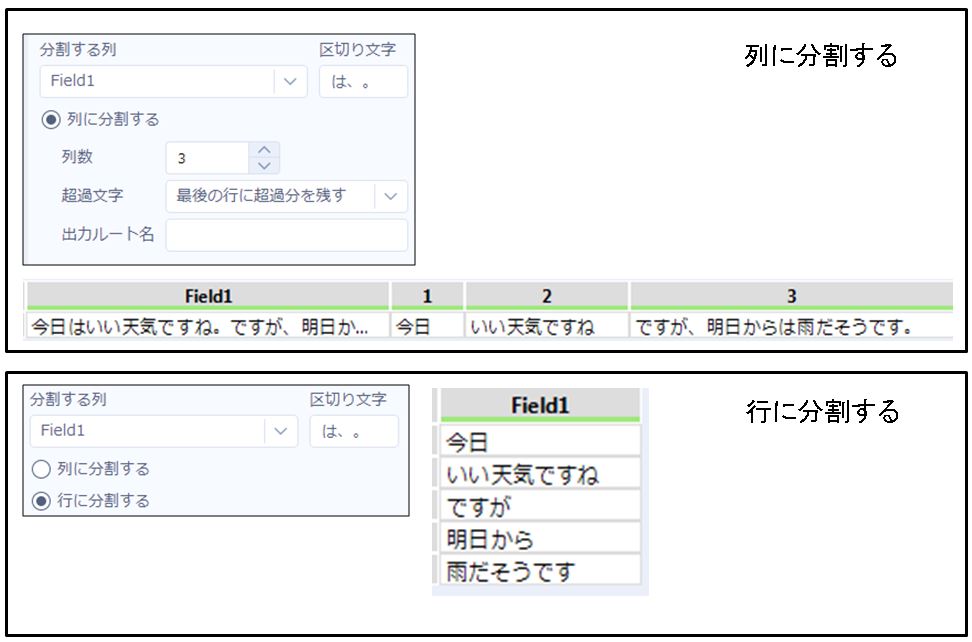Expand the '超過文字' dropdown arrow
The image size is (972, 642).
coord(390,196)
